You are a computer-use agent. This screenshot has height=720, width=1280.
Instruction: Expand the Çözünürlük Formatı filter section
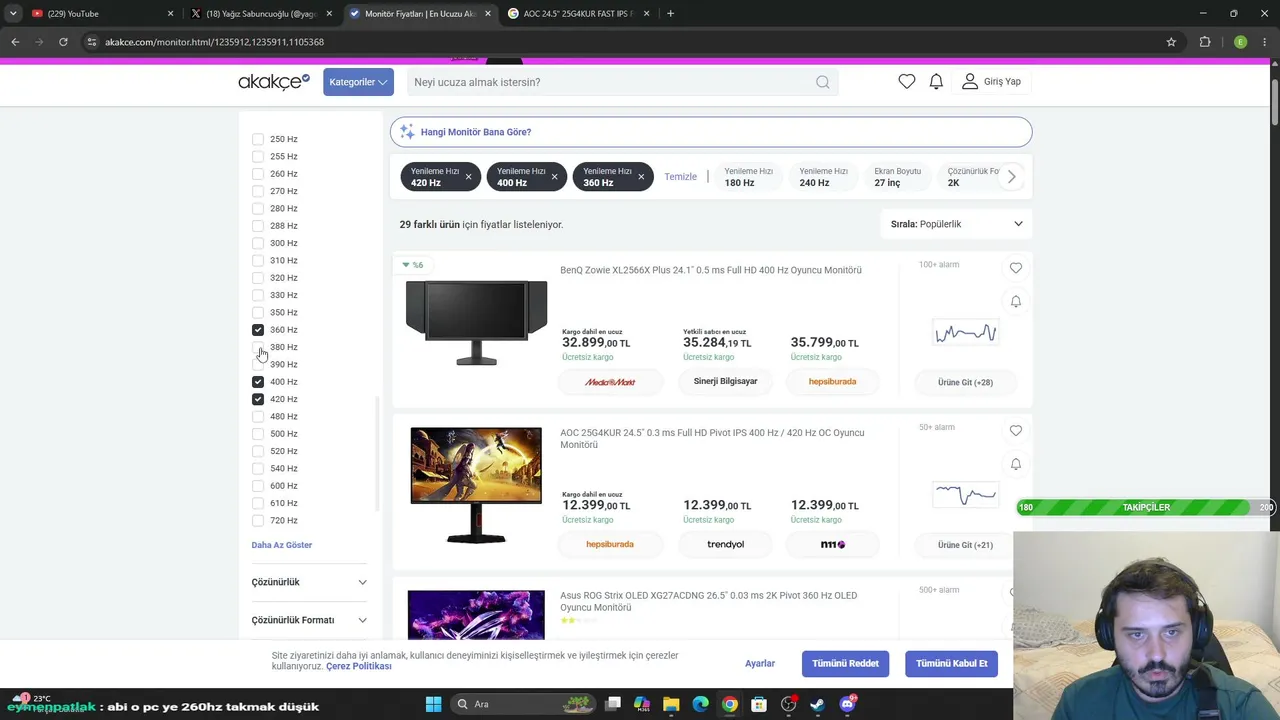(x=309, y=620)
